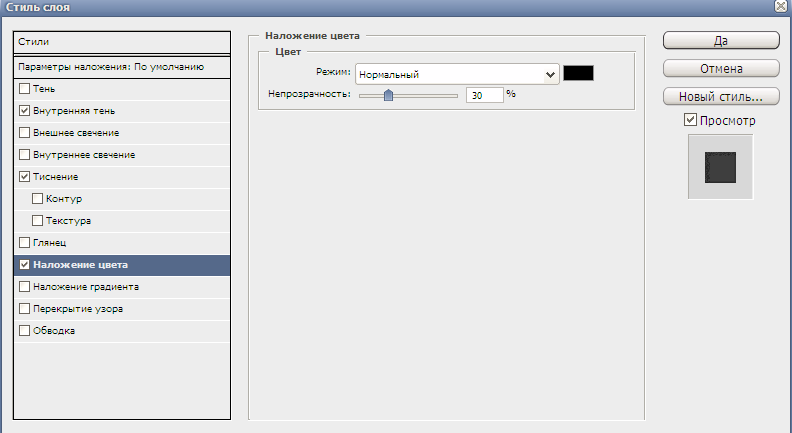Confirm with the Да button
The width and height of the screenshot is (792, 433).
[721, 40]
